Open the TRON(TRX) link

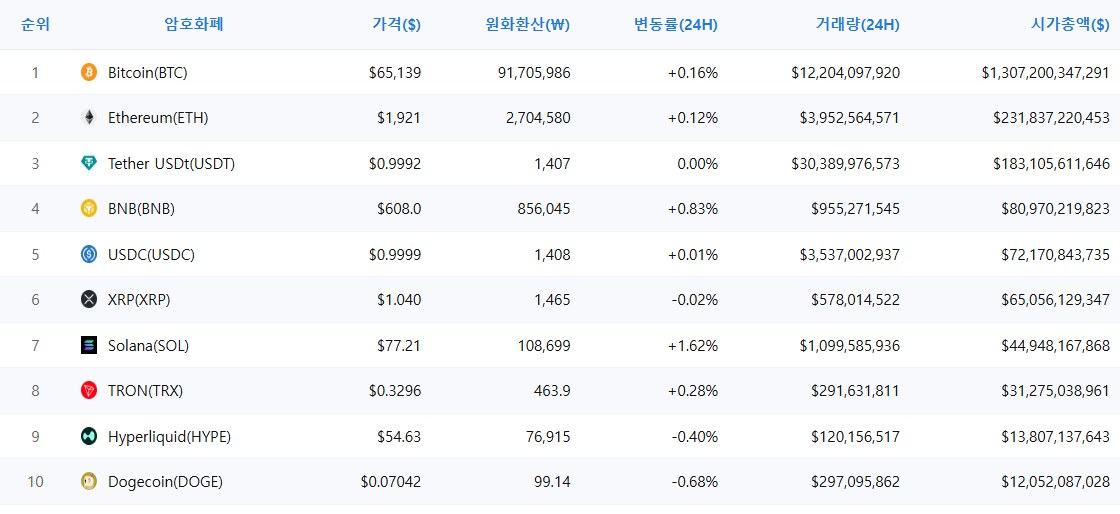click(x=146, y=390)
